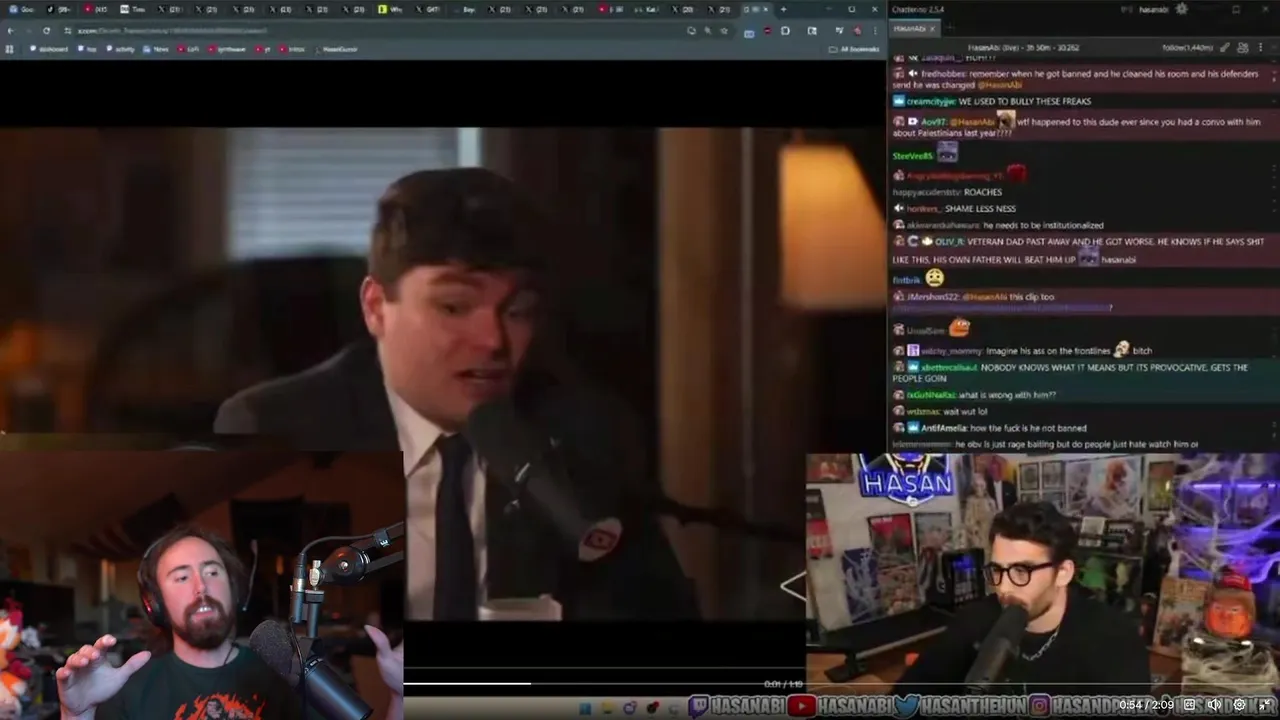The height and width of the screenshot is (720, 1280).
Task: Open the browser extensions puzzle icon
Action: (785, 31)
